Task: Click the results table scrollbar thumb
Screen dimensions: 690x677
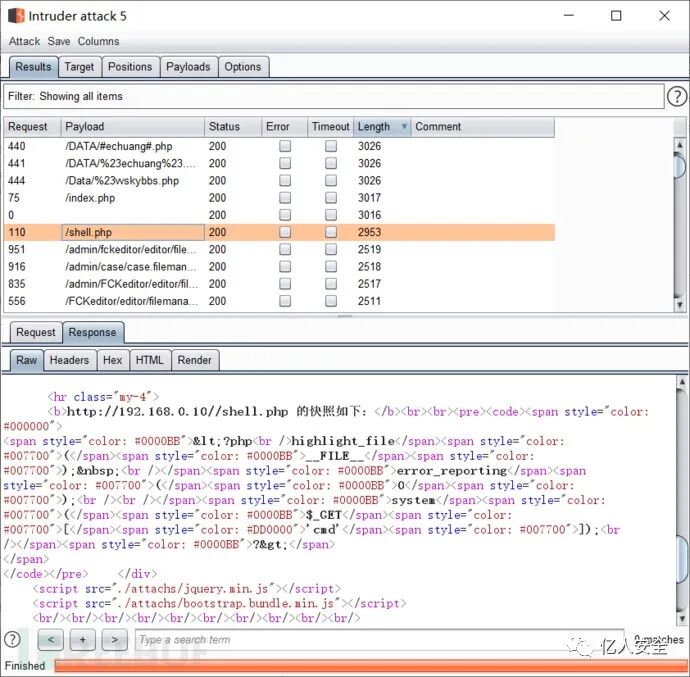Action: tap(680, 165)
